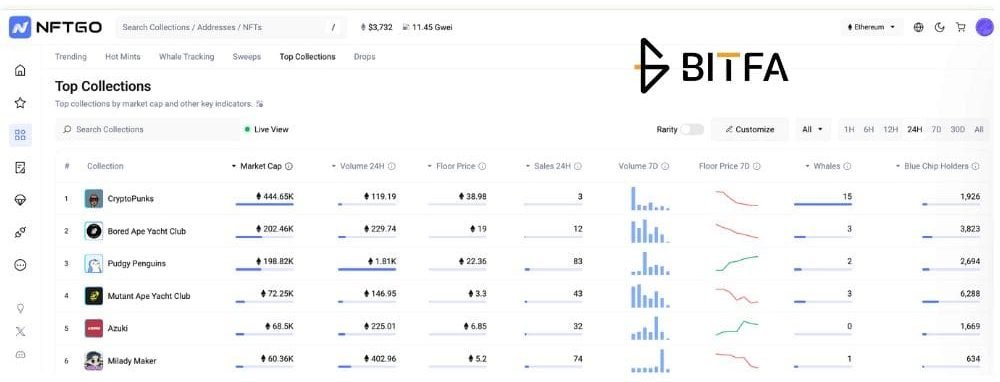Select the All time range option
Screen dimensions: 1000x382
[x=979, y=129]
